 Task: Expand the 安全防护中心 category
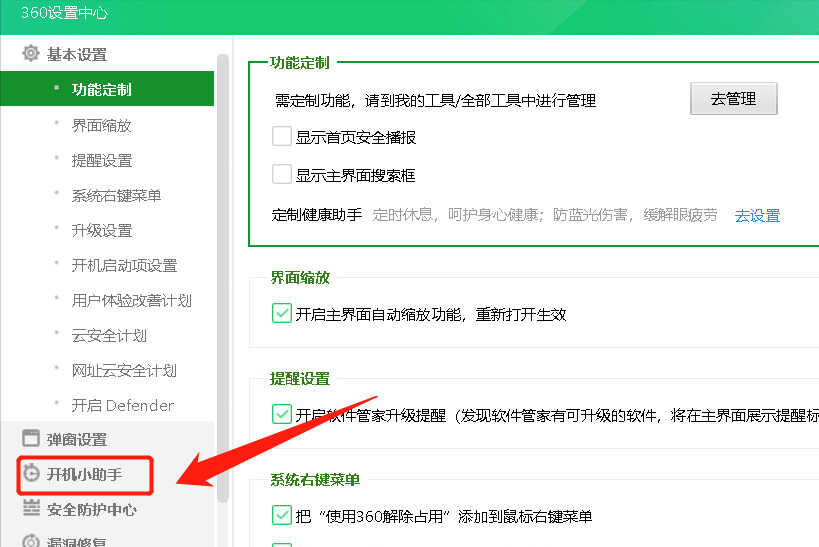(92, 509)
